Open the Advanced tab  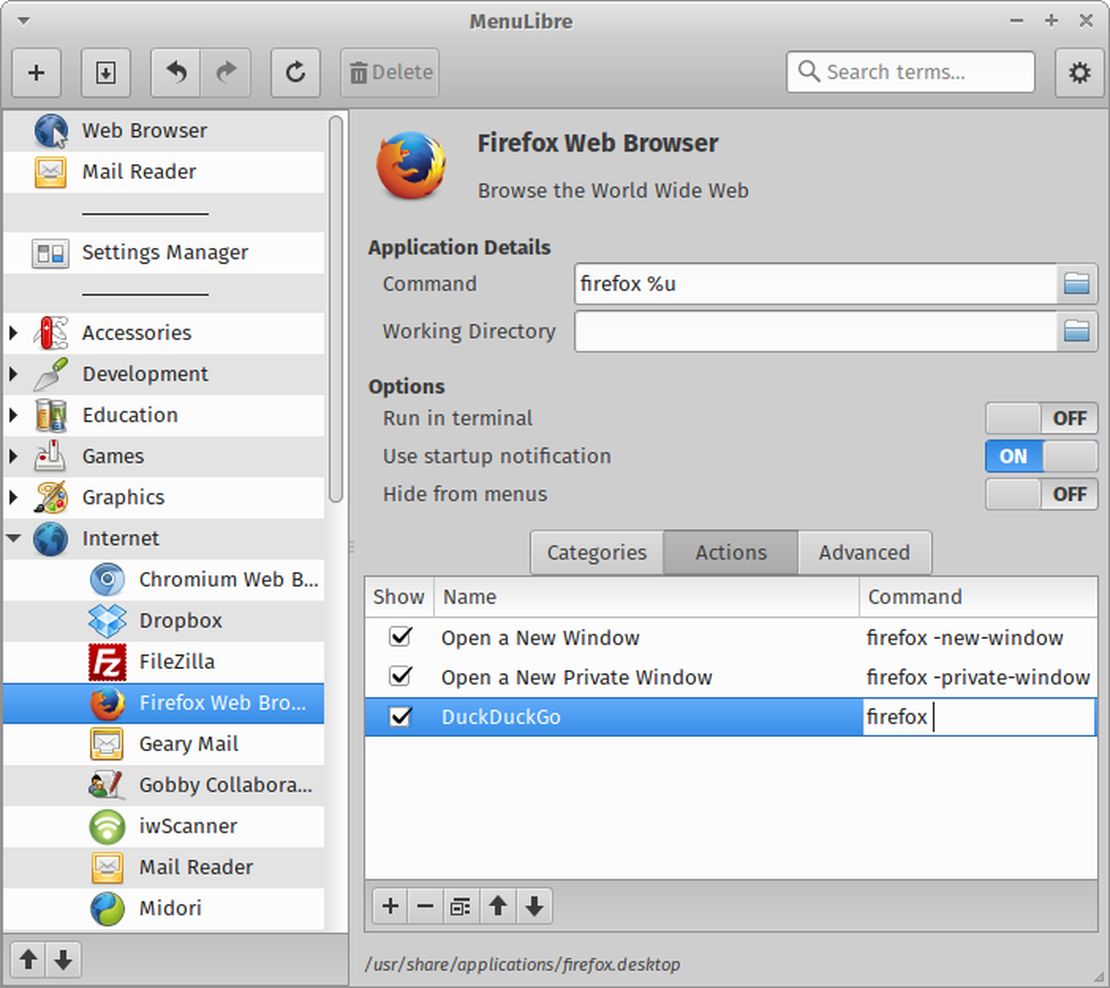(x=864, y=552)
